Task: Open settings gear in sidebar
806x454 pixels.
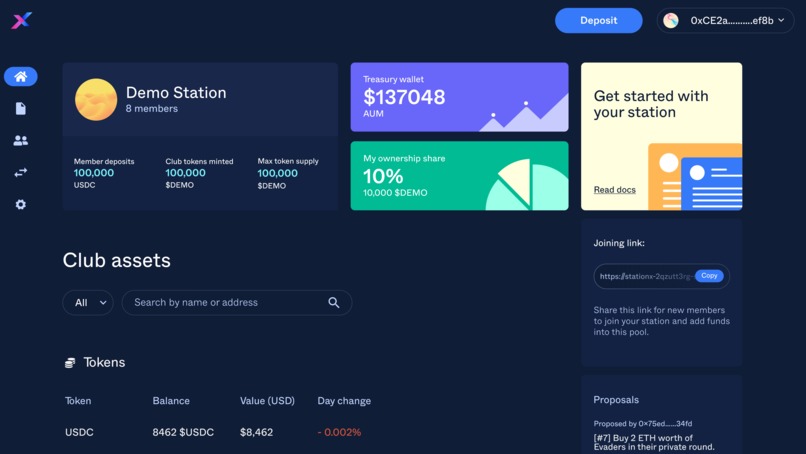Action: [21, 205]
